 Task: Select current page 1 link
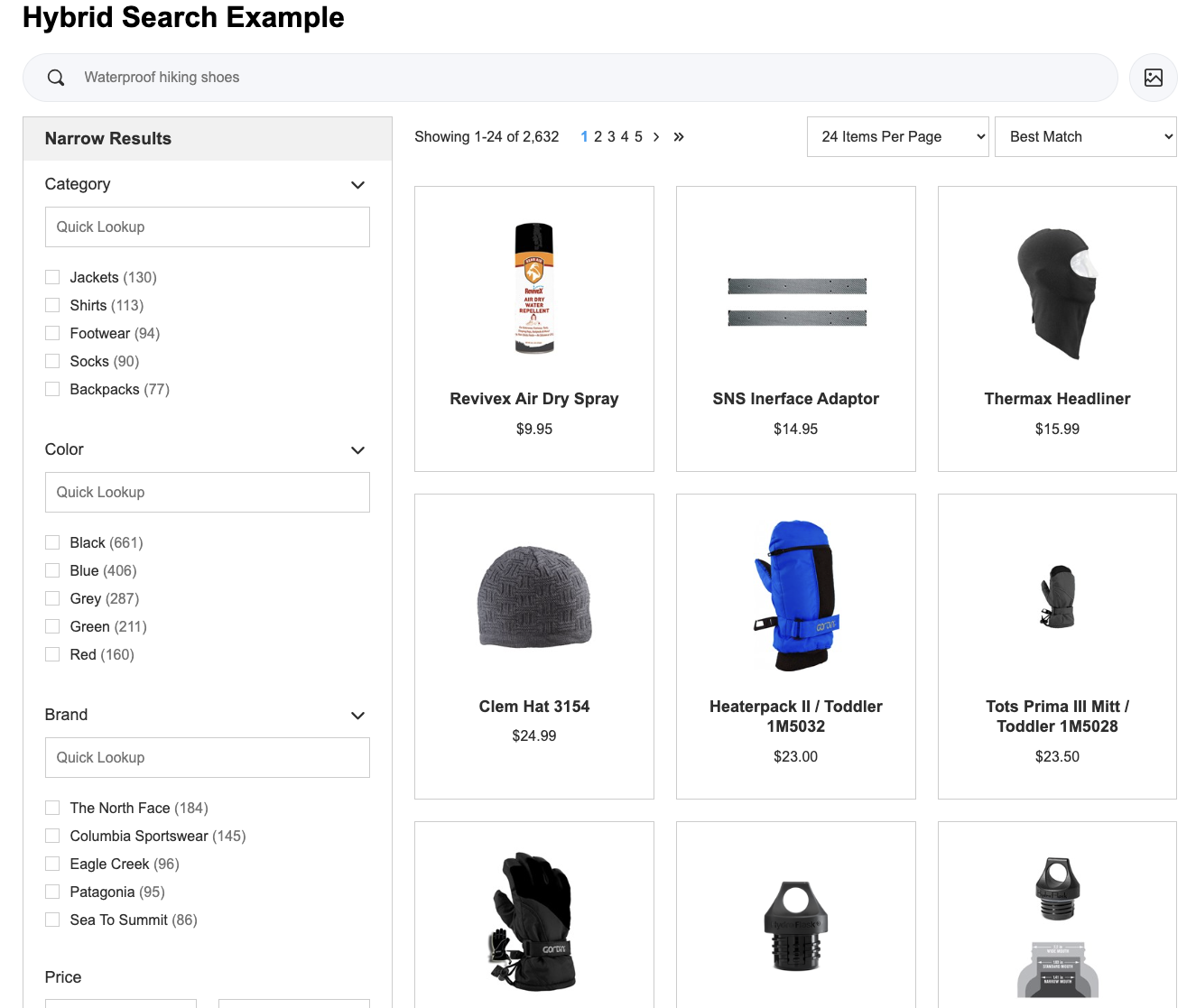point(585,137)
